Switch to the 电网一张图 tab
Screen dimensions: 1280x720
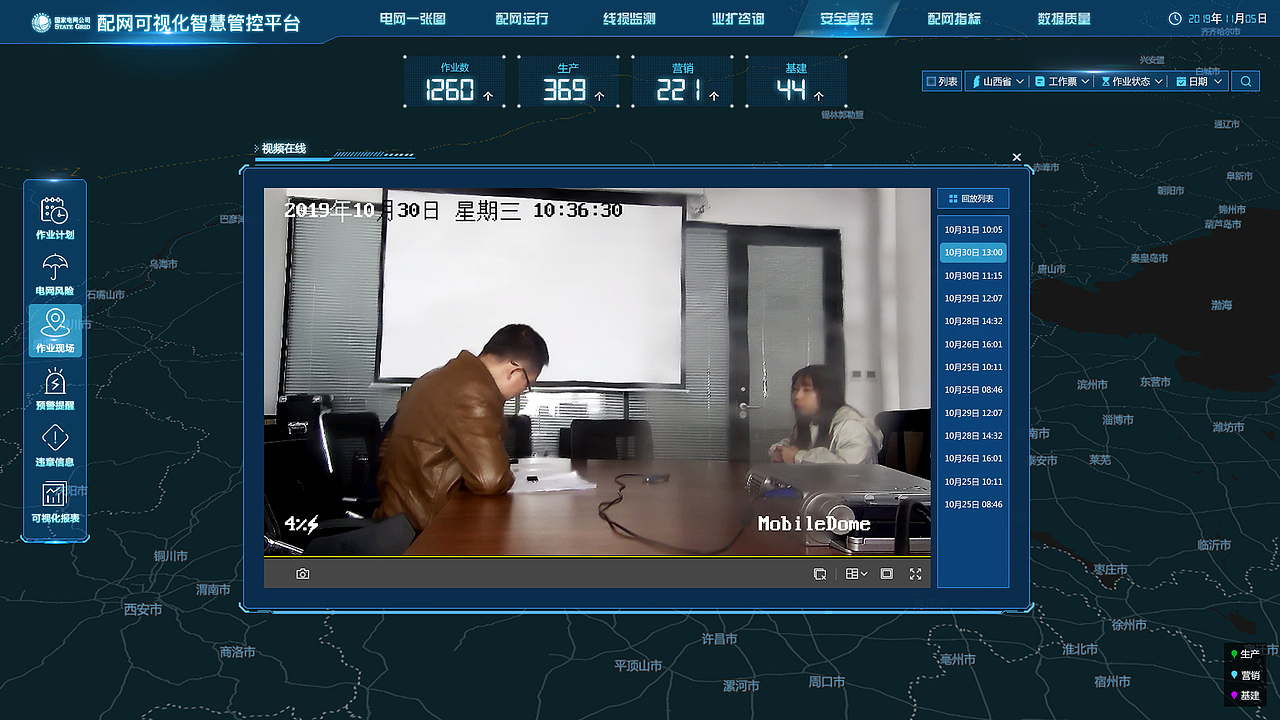click(x=413, y=19)
